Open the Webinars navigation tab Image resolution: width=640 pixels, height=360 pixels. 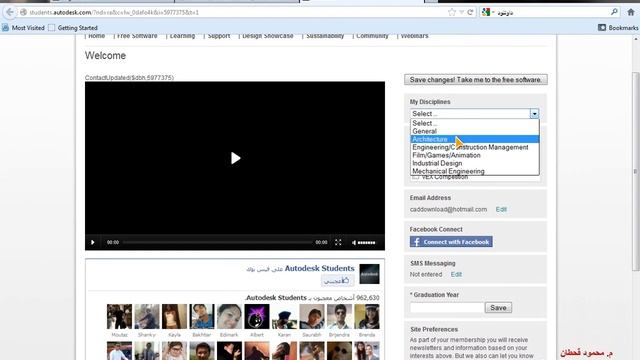(x=414, y=36)
